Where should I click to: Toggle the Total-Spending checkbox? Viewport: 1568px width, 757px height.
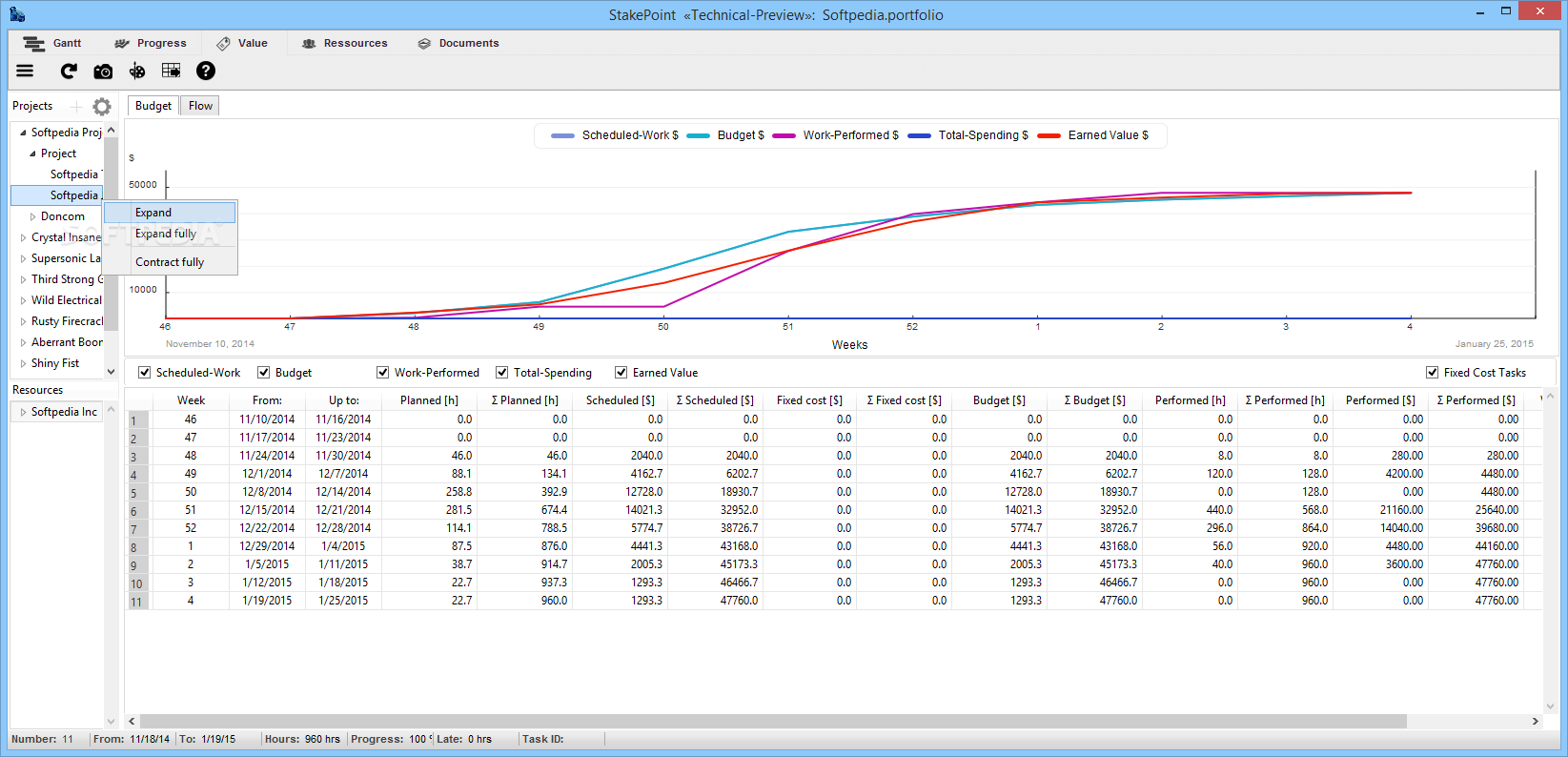pyautogui.click(x=502, y=373)
